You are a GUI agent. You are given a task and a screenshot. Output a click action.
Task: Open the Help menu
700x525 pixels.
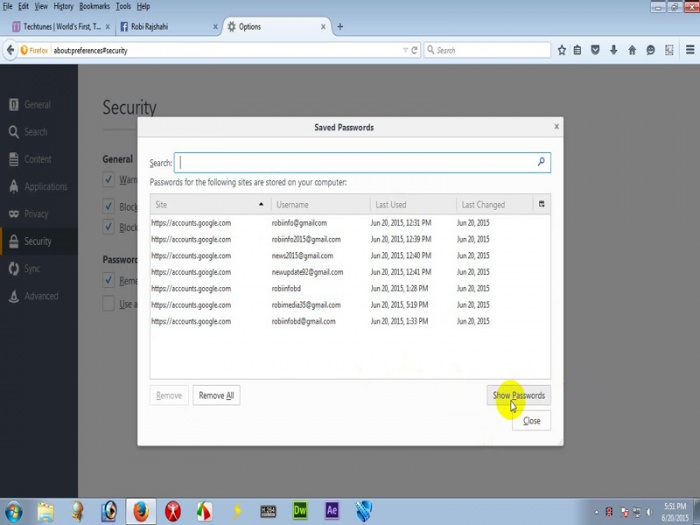click(143, 6)
